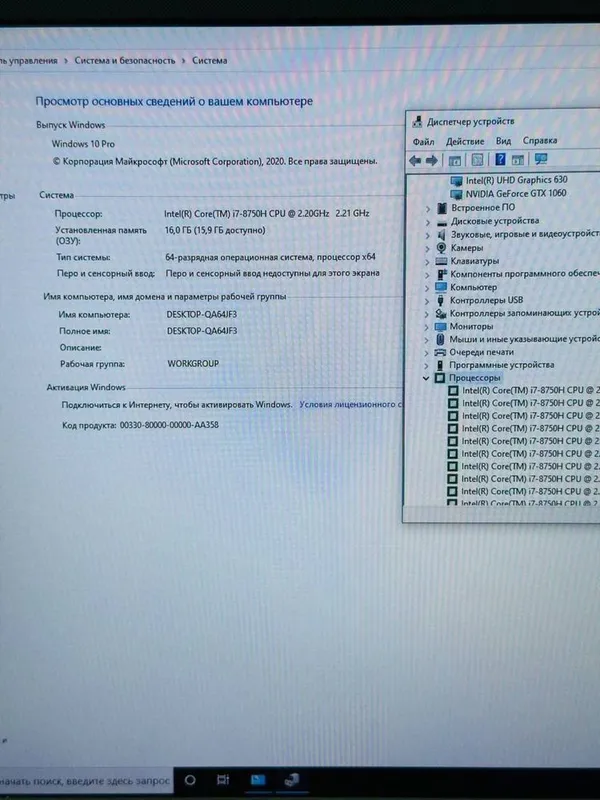Click the Дисковые устройства drive icon
600x800 pixels.
tap(442, 222)
